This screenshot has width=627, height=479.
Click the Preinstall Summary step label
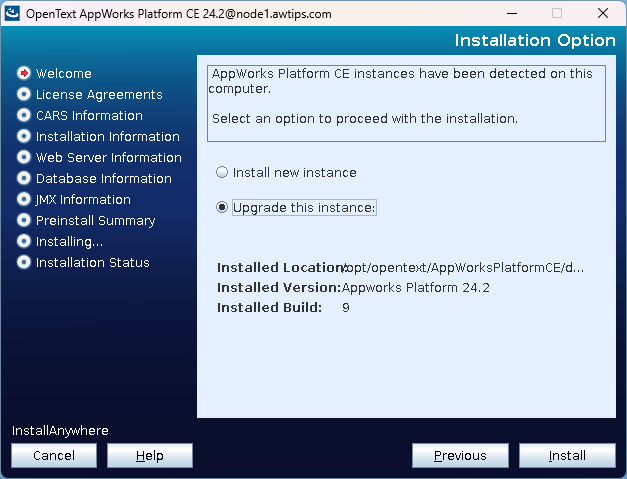(x=95, y=220)
